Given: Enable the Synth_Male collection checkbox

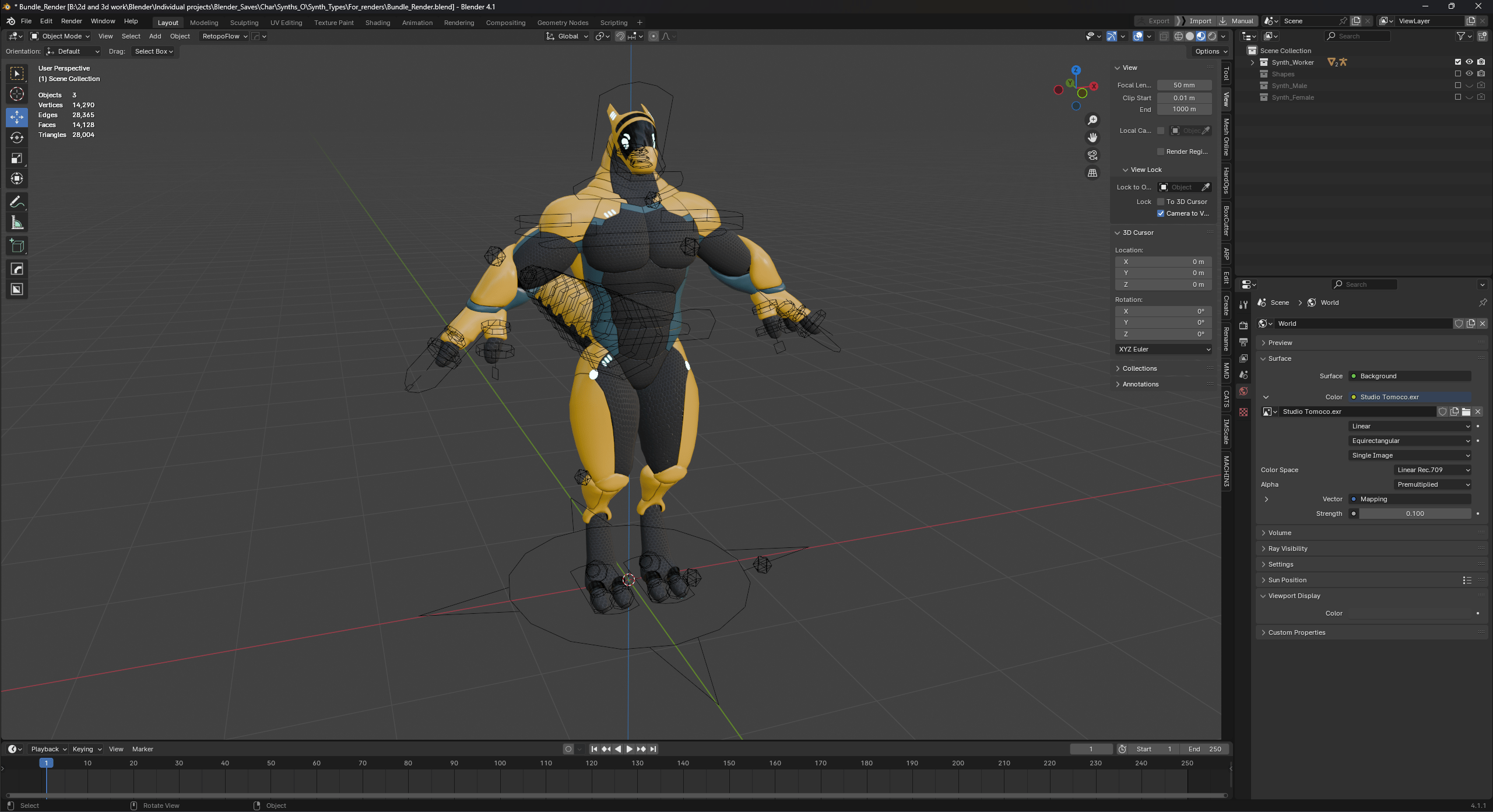Looking at the screenshot, I should [x=1457, y=85].
